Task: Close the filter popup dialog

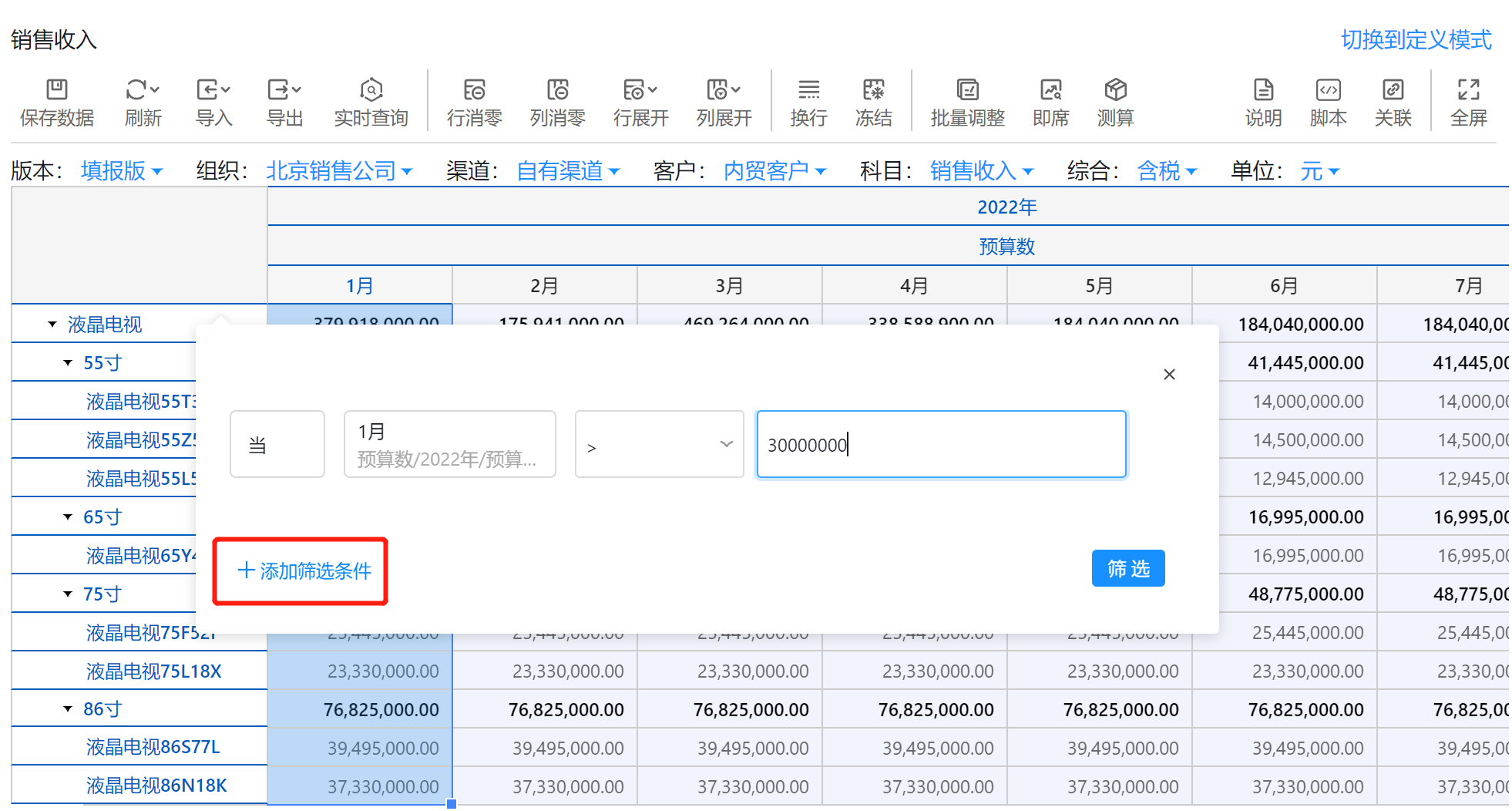Action: 1169,375
